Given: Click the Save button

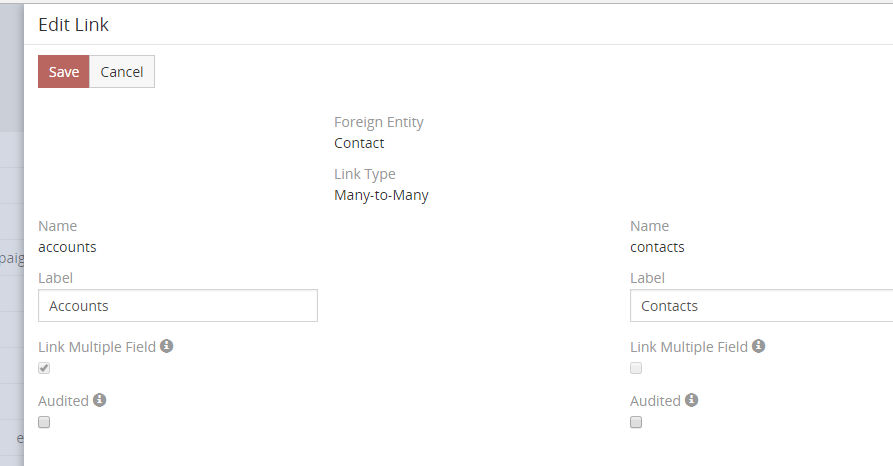Looking at the screenshot, I should pyautogui.click(x=64, y=72).
